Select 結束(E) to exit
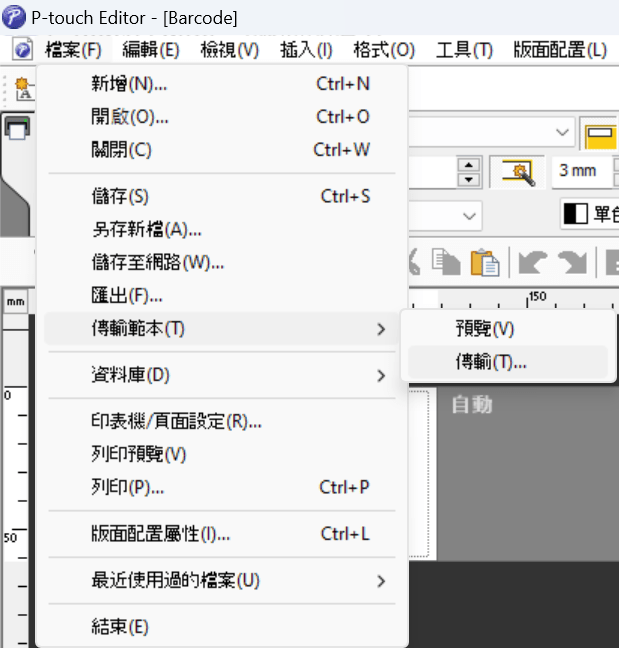This screenshot has width=619, height=648. (x=221, y=627)
